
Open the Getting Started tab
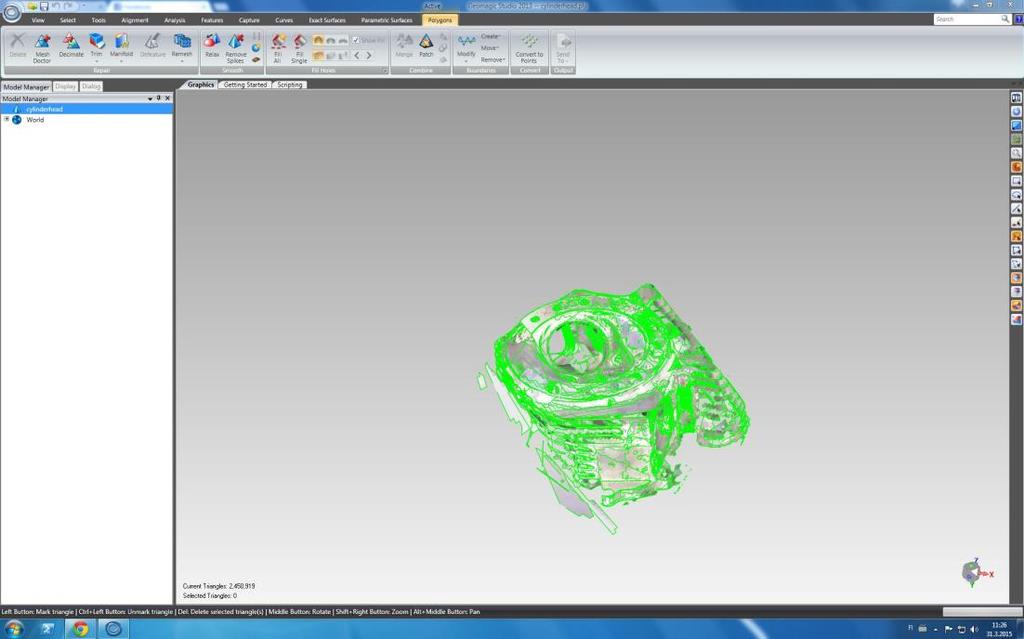245,84
